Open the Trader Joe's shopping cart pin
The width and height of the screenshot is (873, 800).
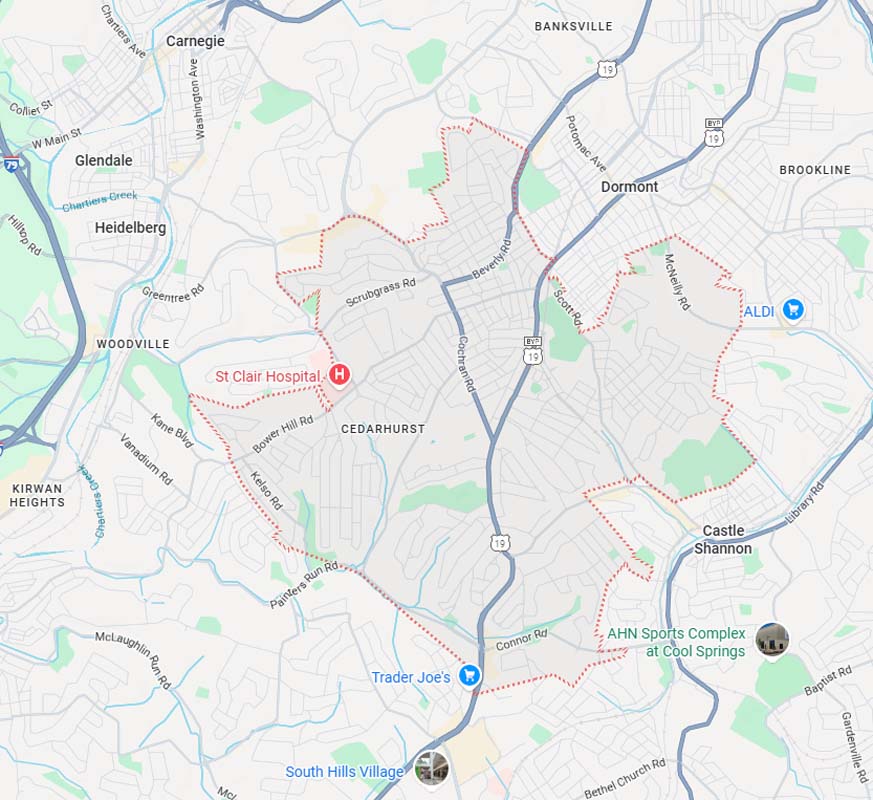coord(469,676)
